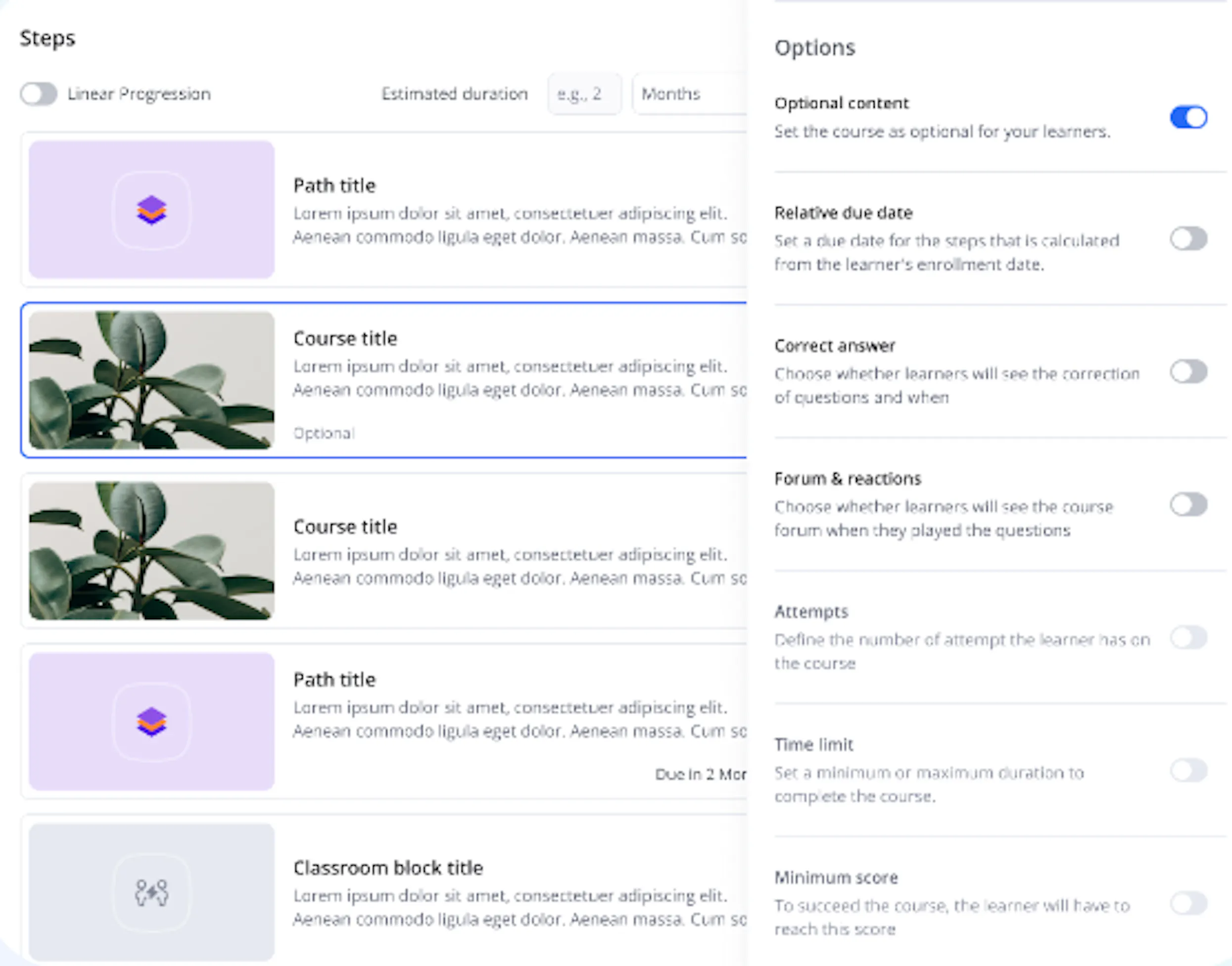Click the 'Forum & reactions' option title
1232x966 pixels.
click(848, 478)
